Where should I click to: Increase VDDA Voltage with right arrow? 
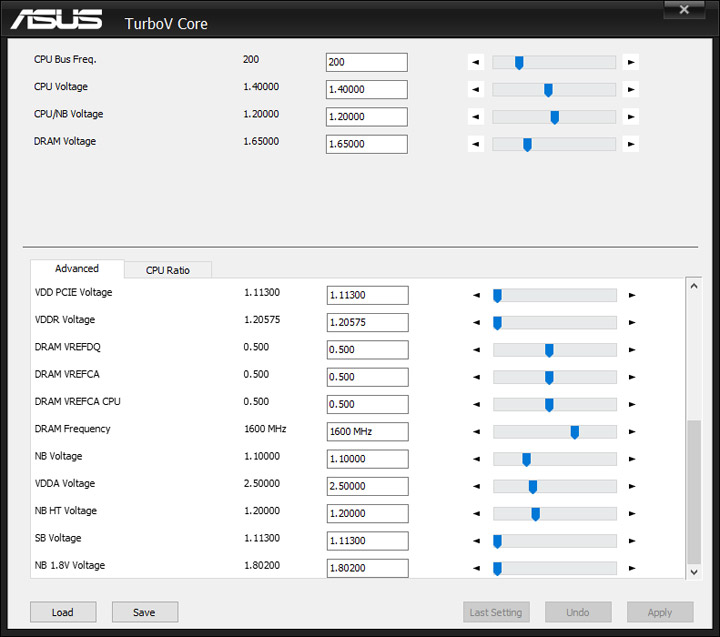tap(632, 486)
